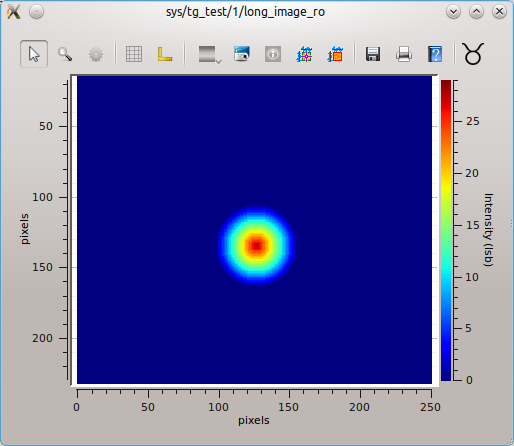Click the Intensity (lsb) axis label
Viewport: 514px width, 446px height.
[x=488, y=230]
